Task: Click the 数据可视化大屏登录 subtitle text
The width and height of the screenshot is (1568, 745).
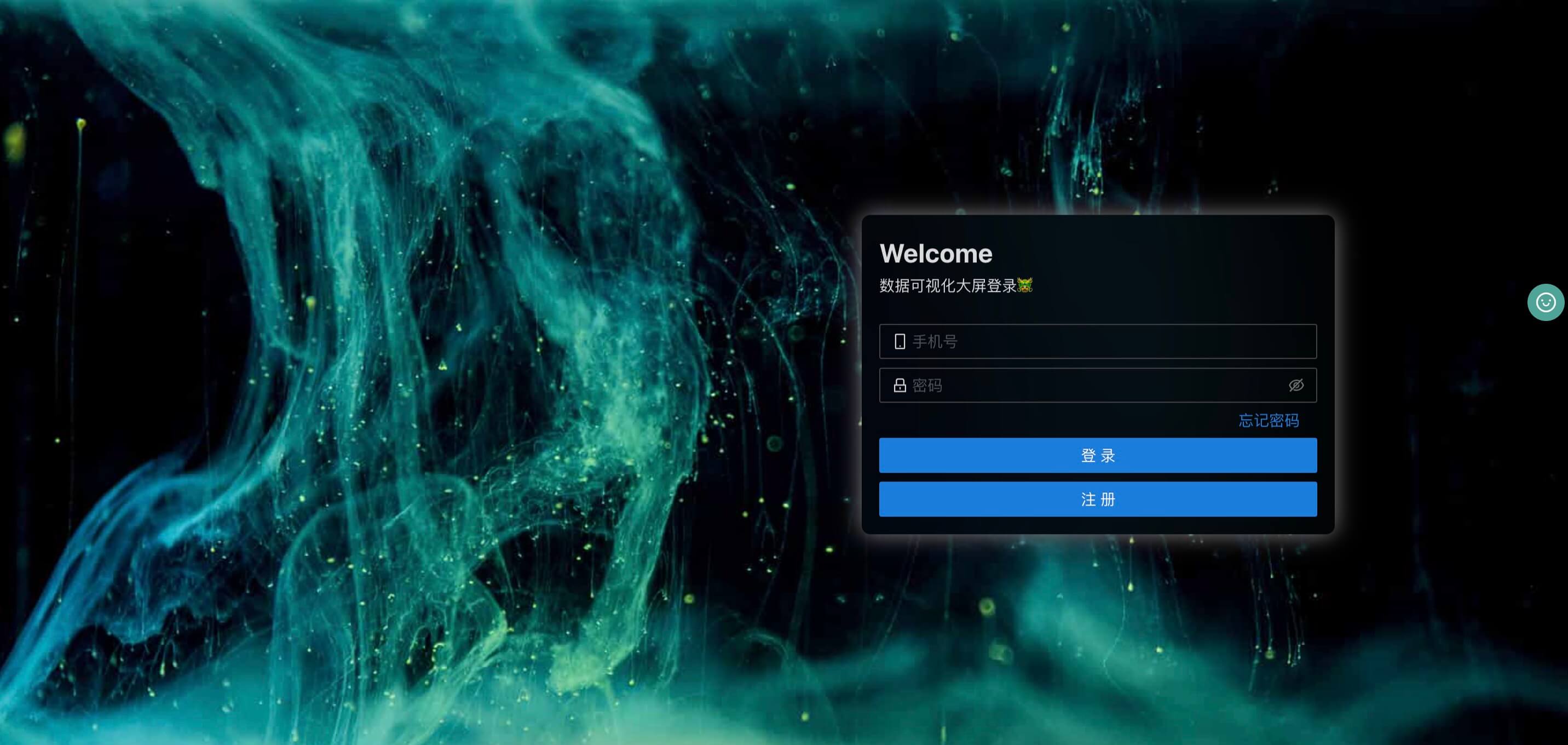Action: (x=948, y=286)
